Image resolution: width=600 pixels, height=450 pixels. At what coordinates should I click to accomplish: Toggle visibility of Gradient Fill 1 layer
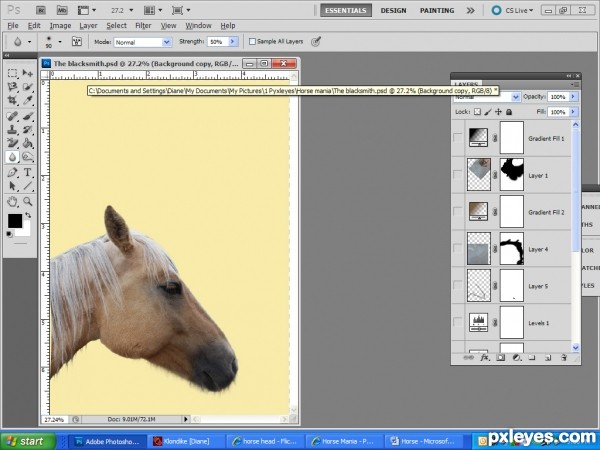(458, 138)
